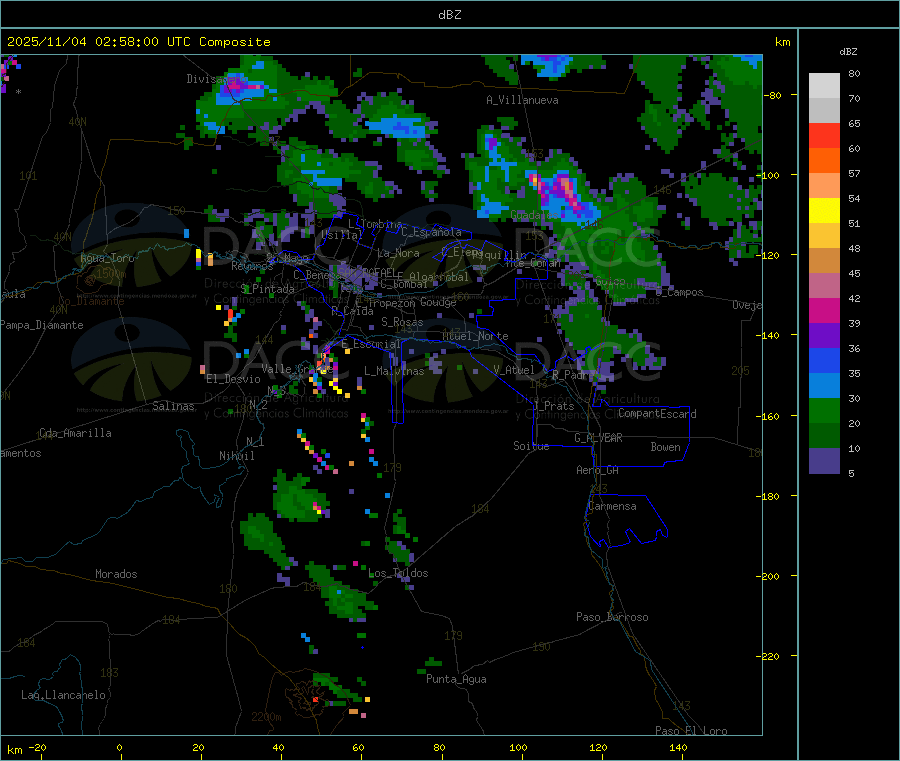
Task: Click the Agua_Toro place label
Action: 107,258
